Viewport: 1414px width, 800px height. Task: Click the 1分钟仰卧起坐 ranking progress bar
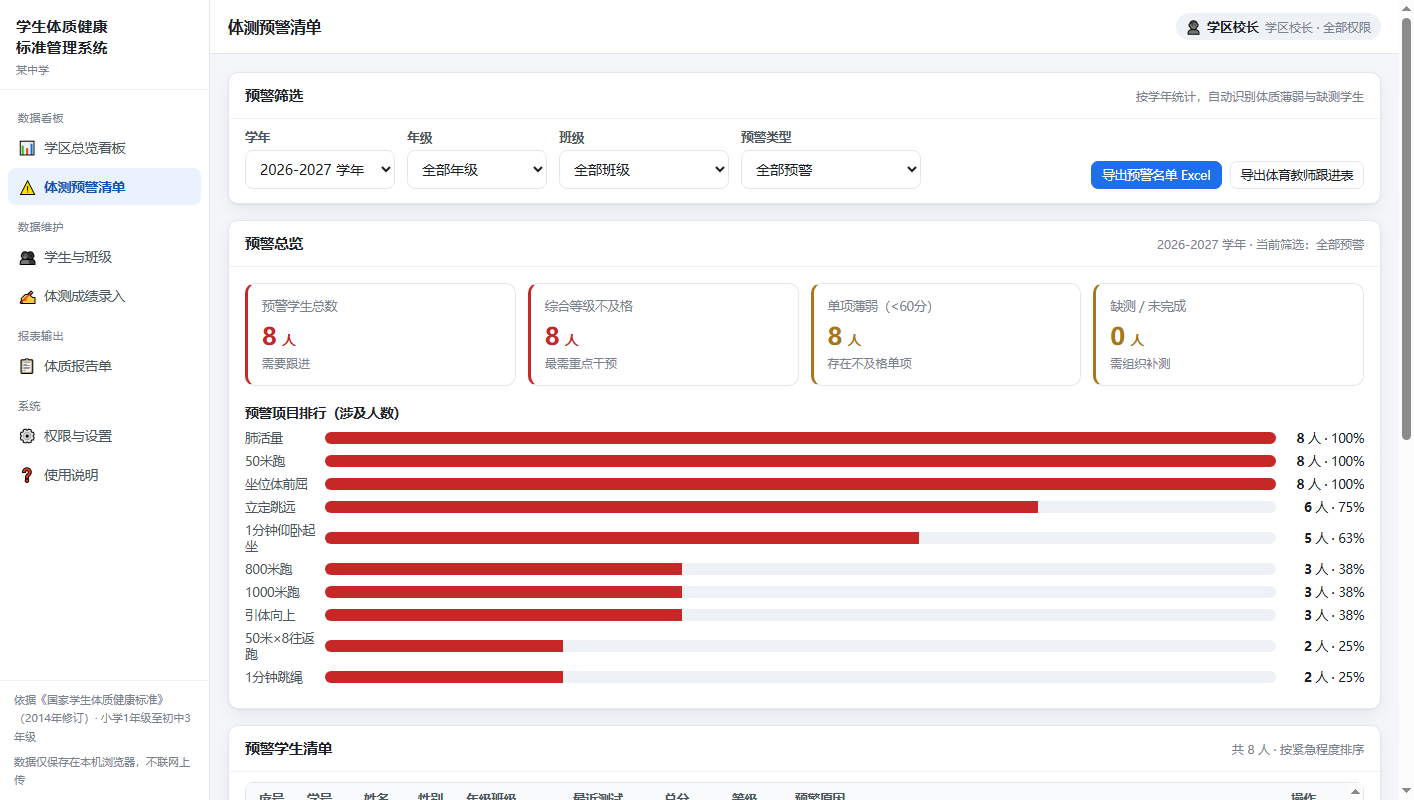800,538
